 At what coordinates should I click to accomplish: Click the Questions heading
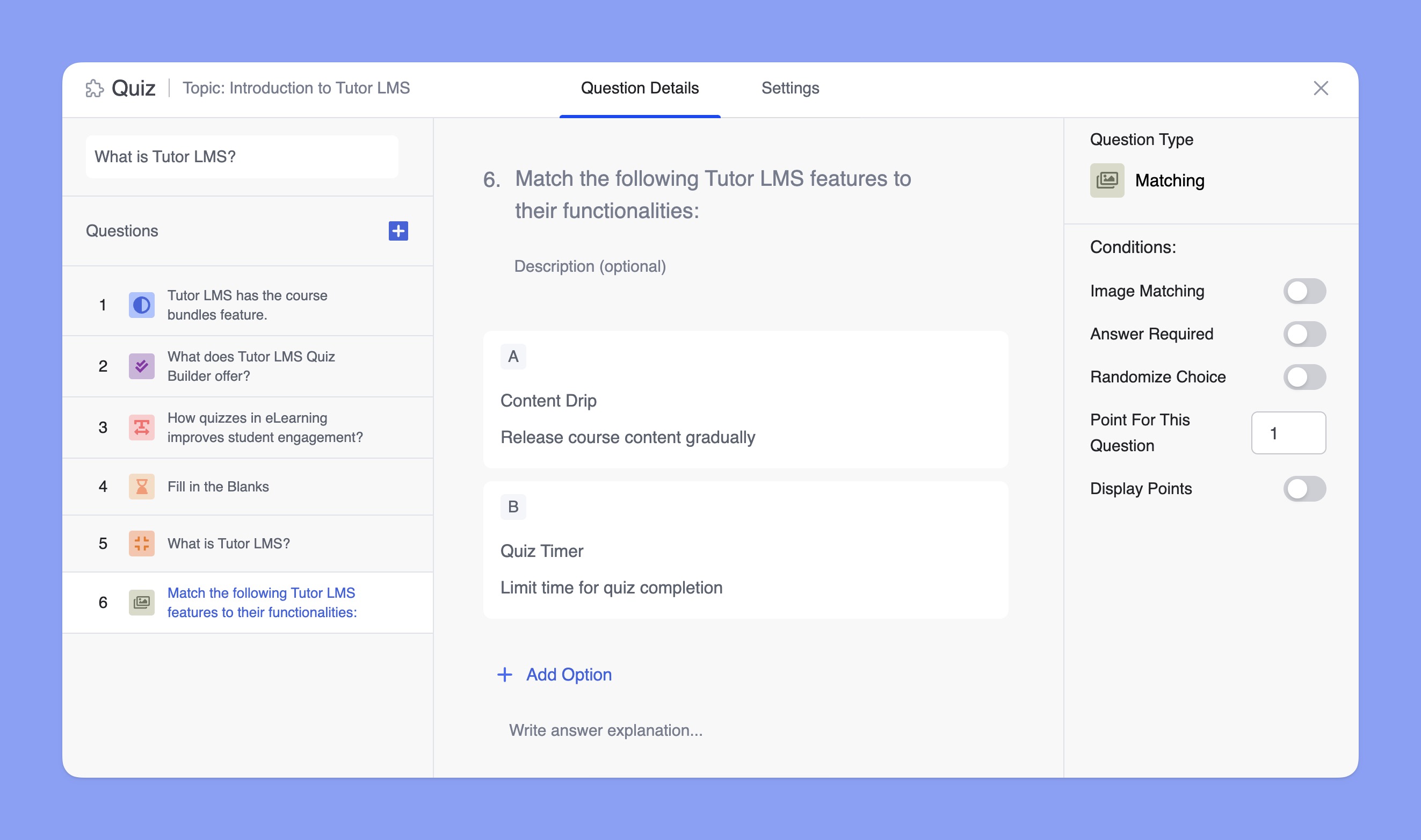tap(122, 231)
